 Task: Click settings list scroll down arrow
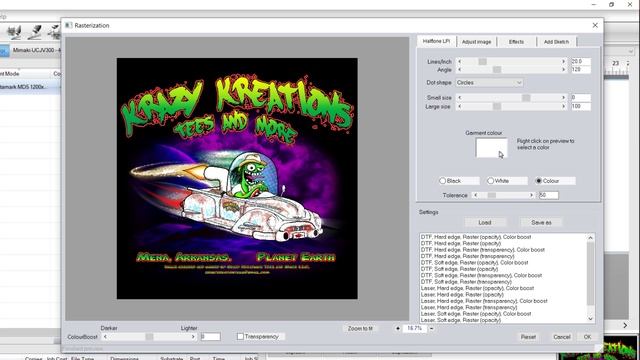point(590,319)
